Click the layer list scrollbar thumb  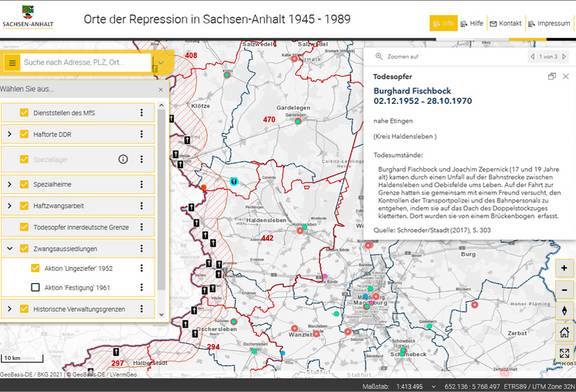click(x=161, y=199)
